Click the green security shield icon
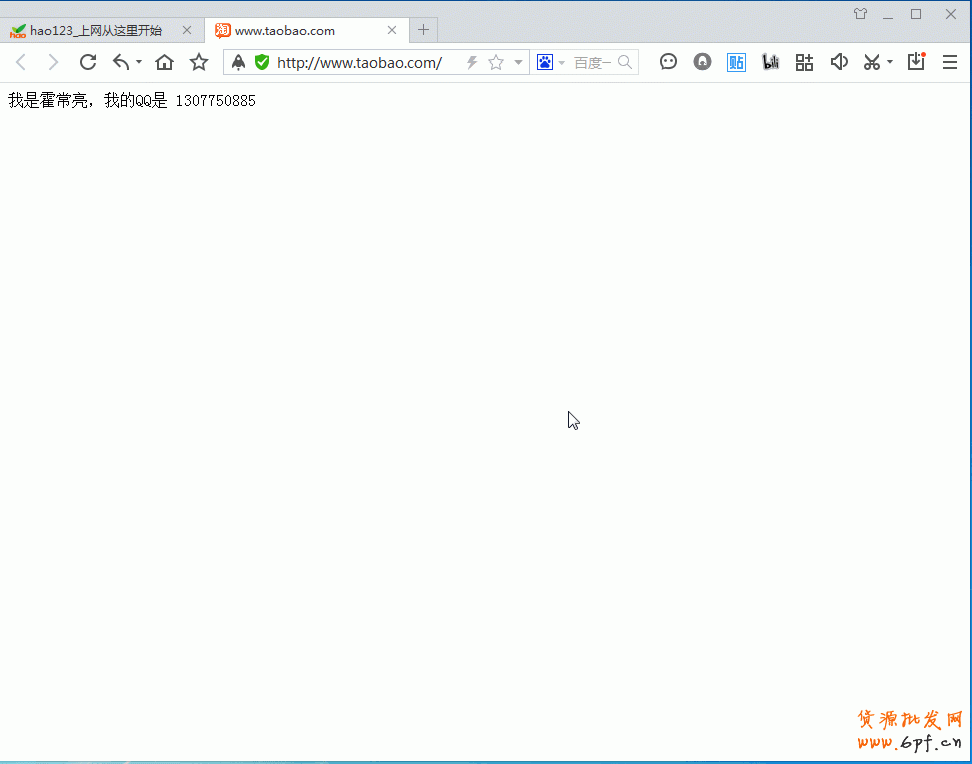972x764 pixels. (262, 62)
